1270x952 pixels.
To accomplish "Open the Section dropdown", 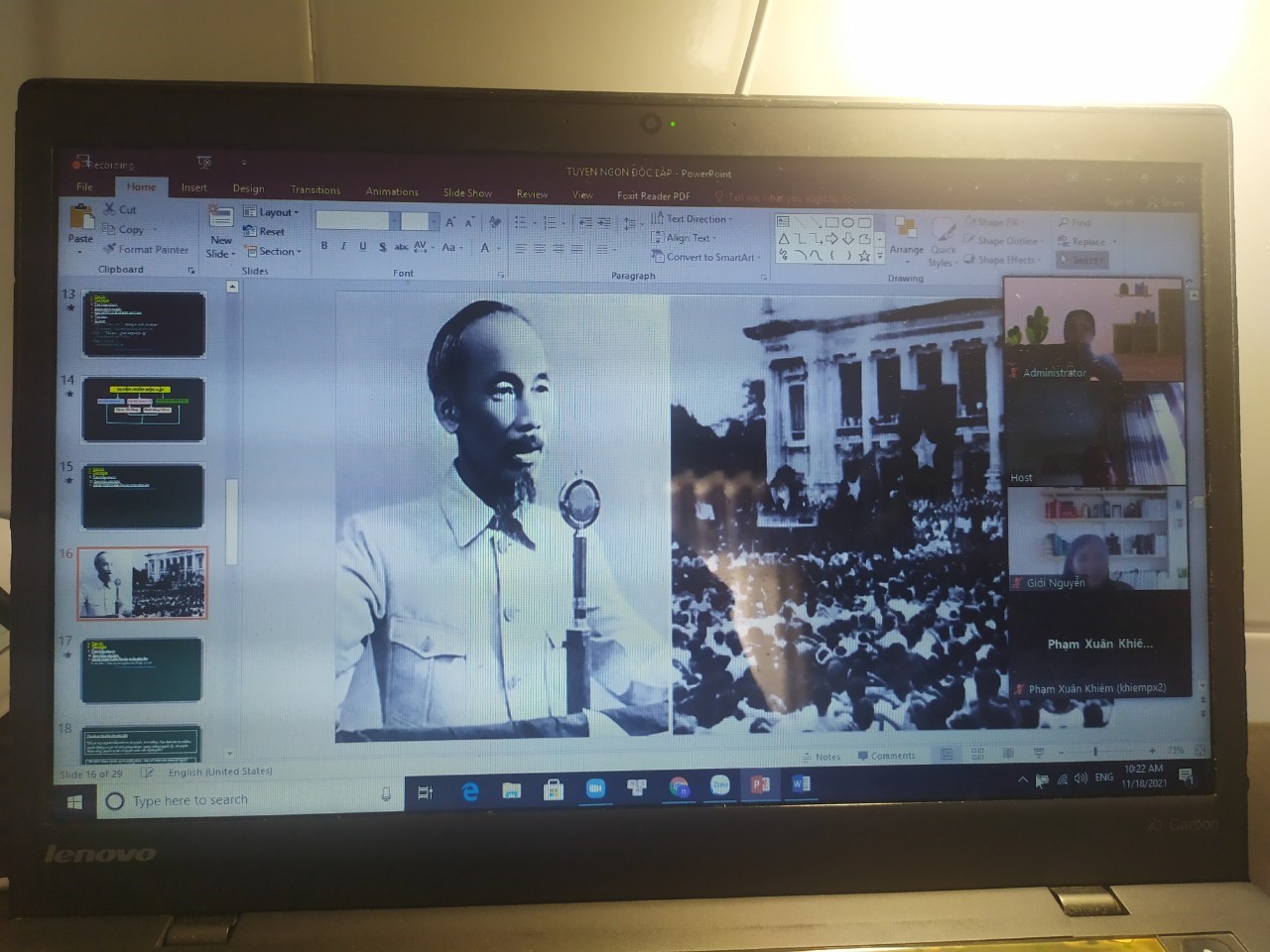I will pyautogui.click(x=273, y=252).
